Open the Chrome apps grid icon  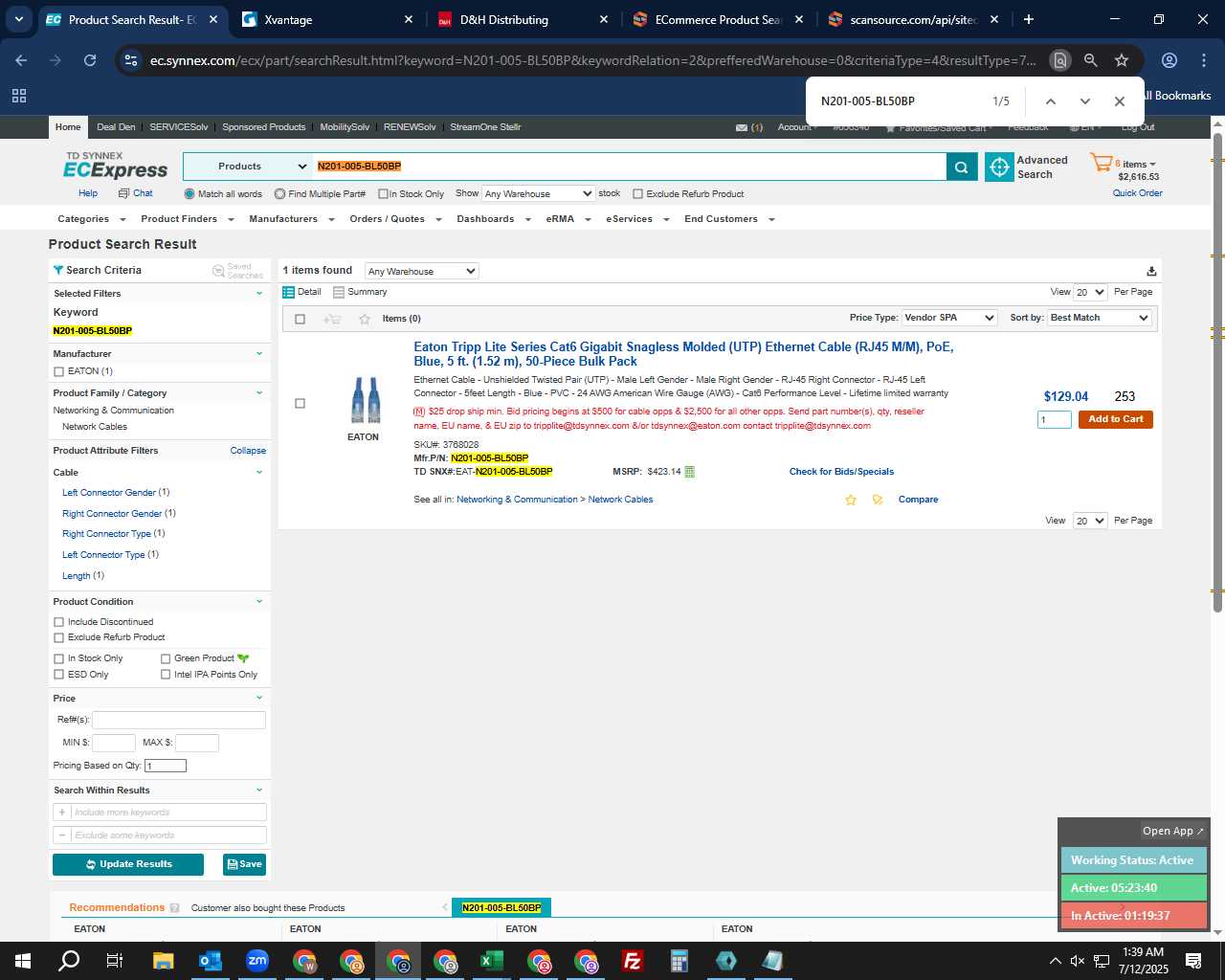[19, 96]
